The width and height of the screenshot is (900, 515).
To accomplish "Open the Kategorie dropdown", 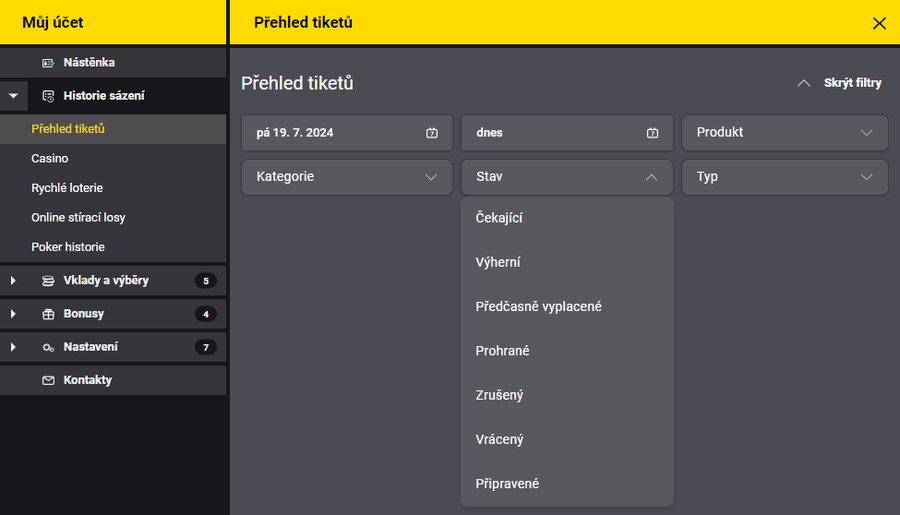I will [347, 177].
